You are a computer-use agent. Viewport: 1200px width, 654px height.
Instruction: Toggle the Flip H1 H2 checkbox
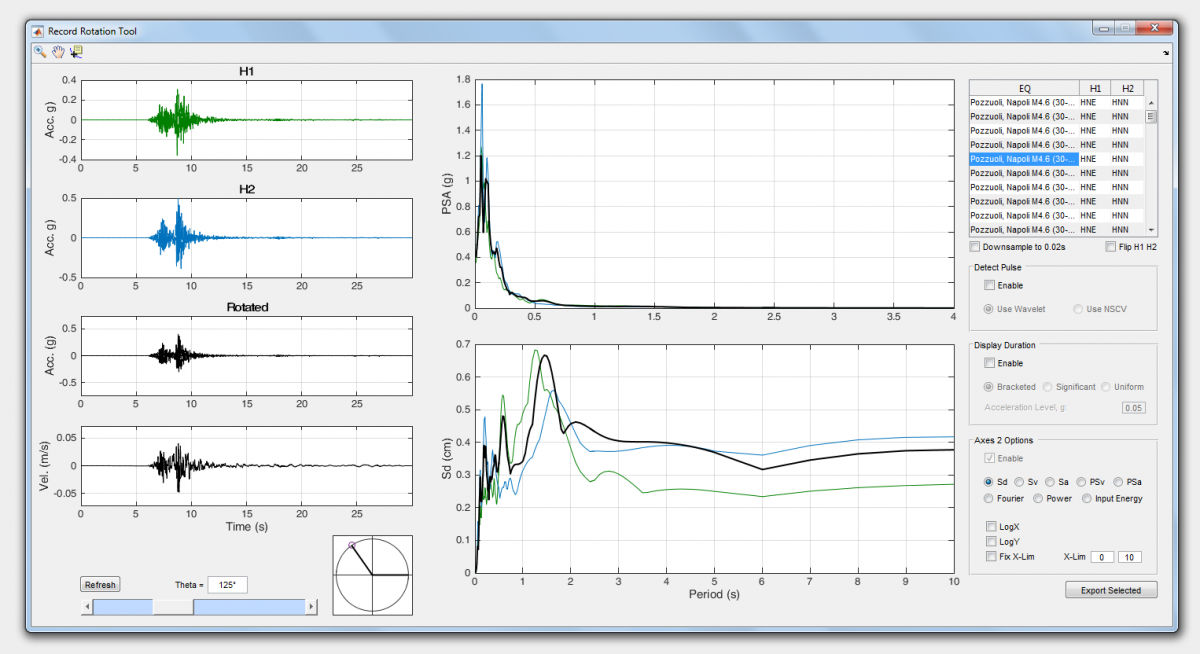1111,247
